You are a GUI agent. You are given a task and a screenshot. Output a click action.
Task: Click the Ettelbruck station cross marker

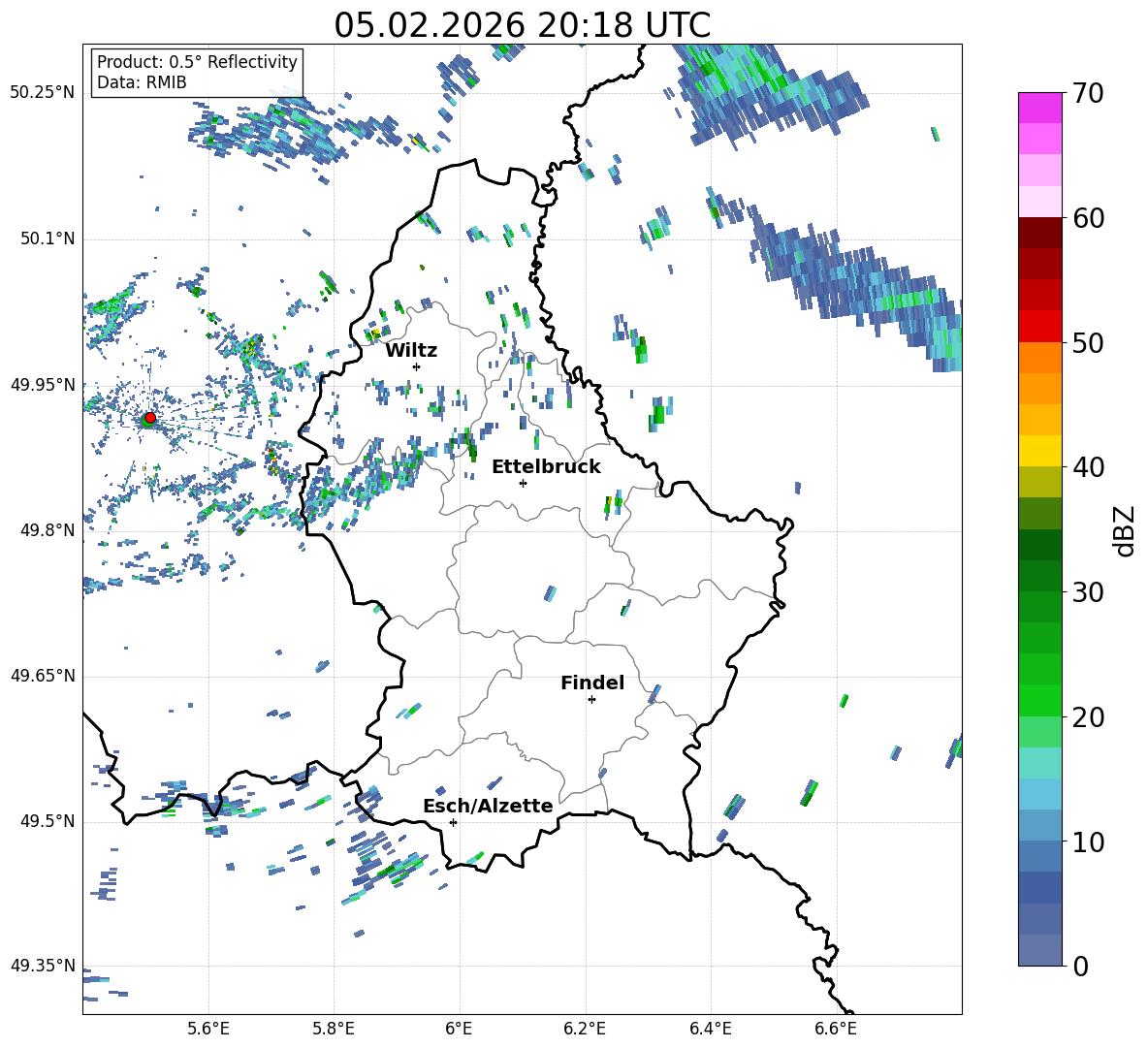click(x=523, y=483)
